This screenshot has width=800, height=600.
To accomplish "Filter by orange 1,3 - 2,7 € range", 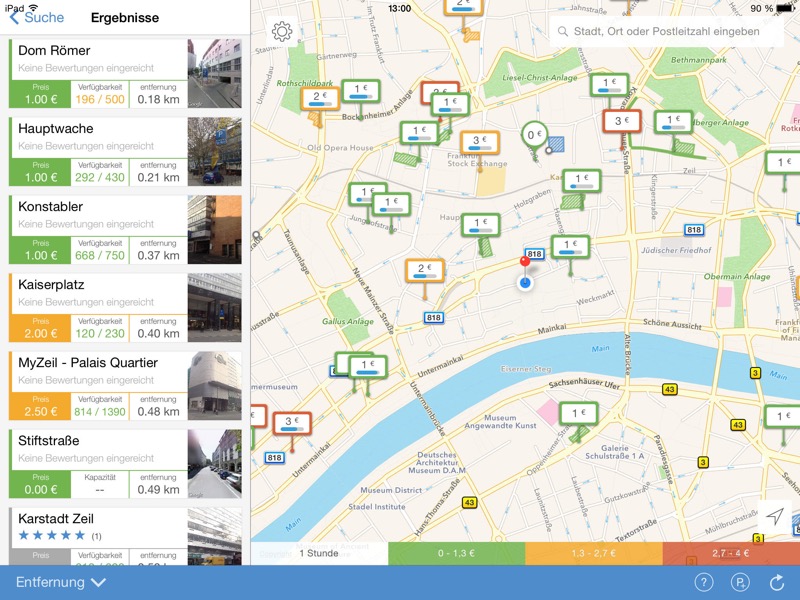I will [594, 553].
